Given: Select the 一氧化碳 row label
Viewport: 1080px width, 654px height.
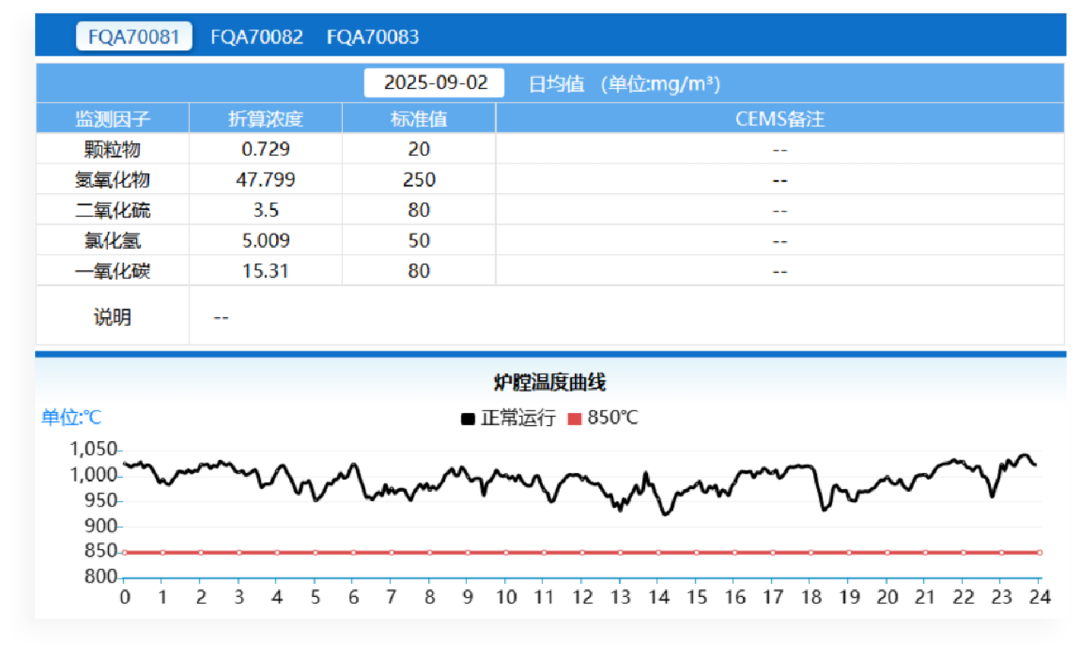Looking at the screenshot, I should tap(112, 271).
